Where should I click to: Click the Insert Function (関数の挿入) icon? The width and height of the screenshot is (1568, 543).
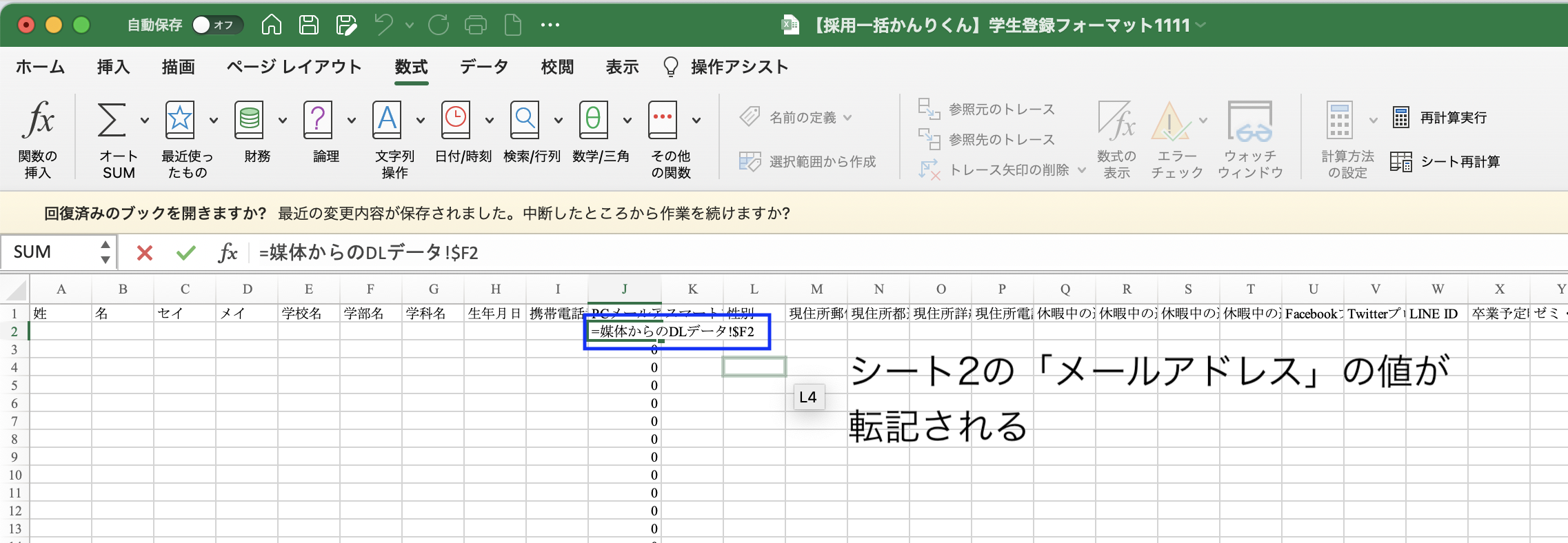pos(38,121)
